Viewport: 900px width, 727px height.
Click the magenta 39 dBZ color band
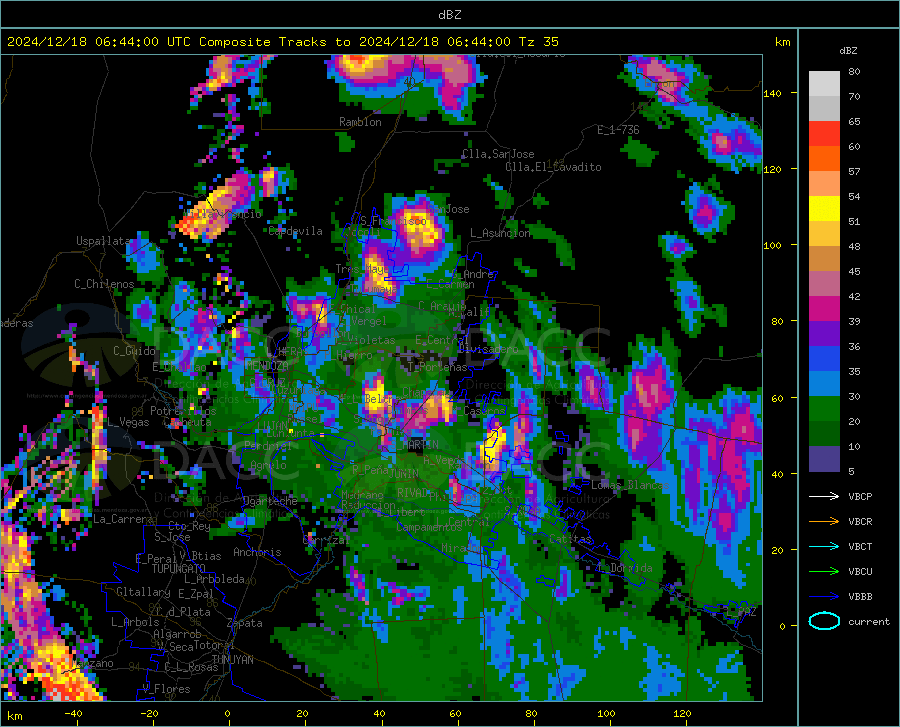pyautogui.click(x=824, y=308)
